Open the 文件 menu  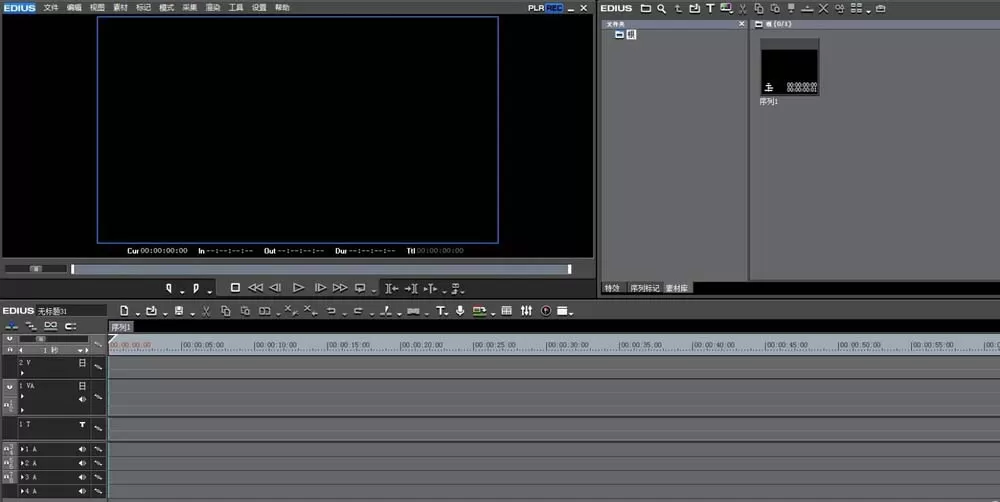pyautogui.click(x=50, y=8)
